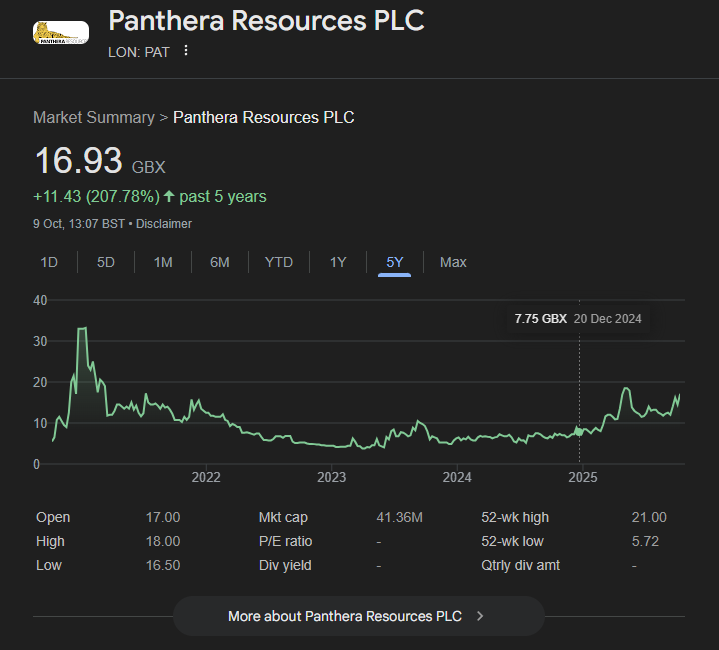
Task: Click the Panthera Resources tiger logo
Action: click(x=61, y=33)
